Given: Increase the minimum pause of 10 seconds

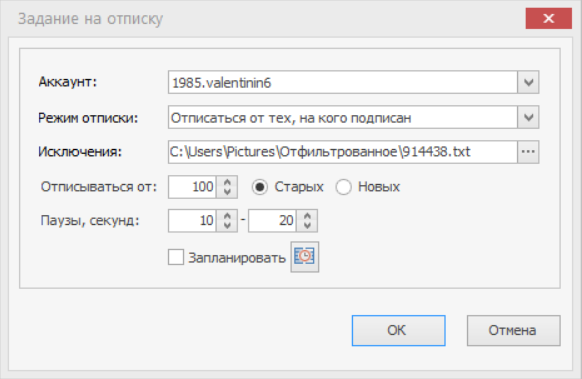Looking at the screenshot, I should click(227, 216).
